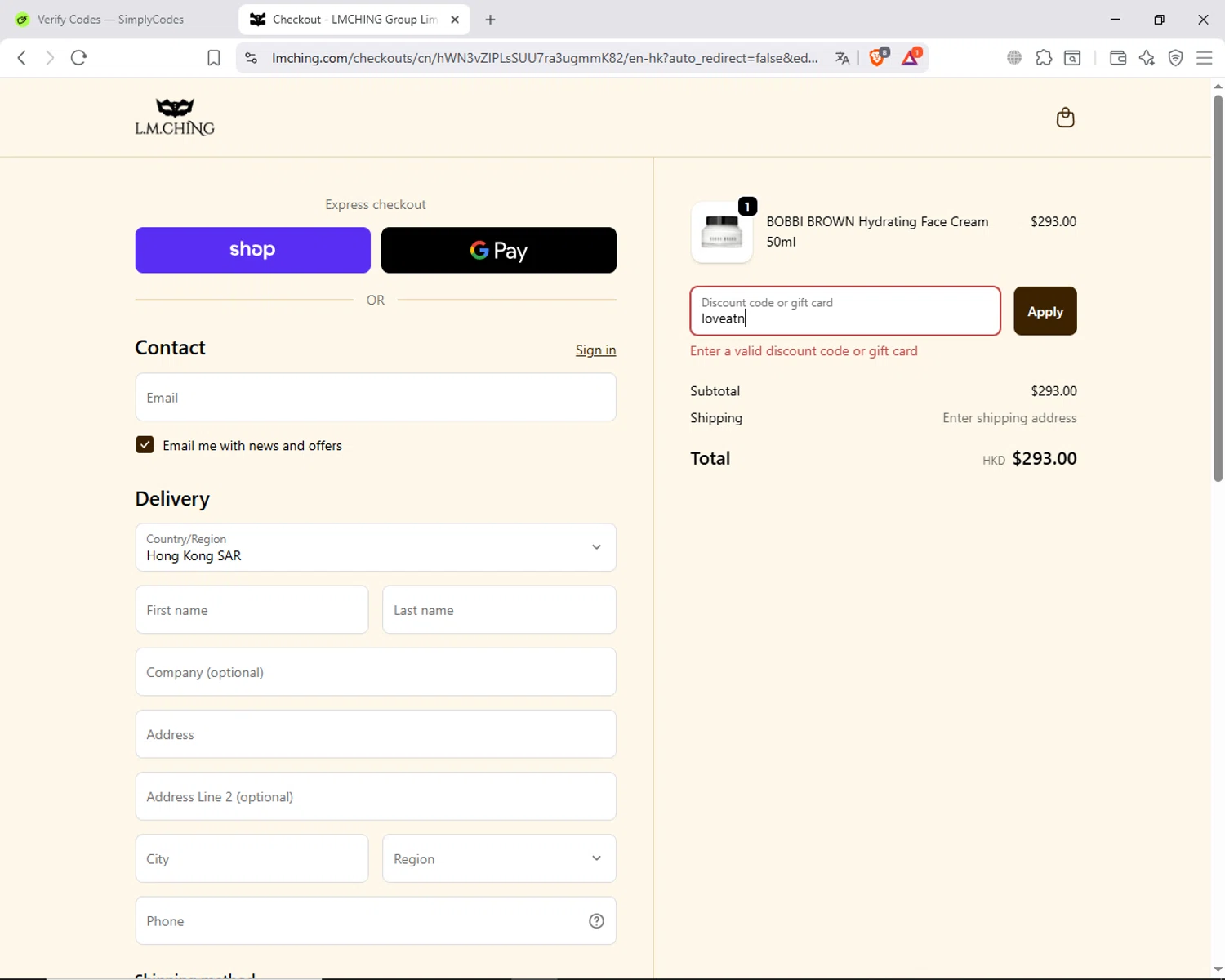Click the Company (optional) field
Screen dimensions: 1225x980
coord(376,672)
